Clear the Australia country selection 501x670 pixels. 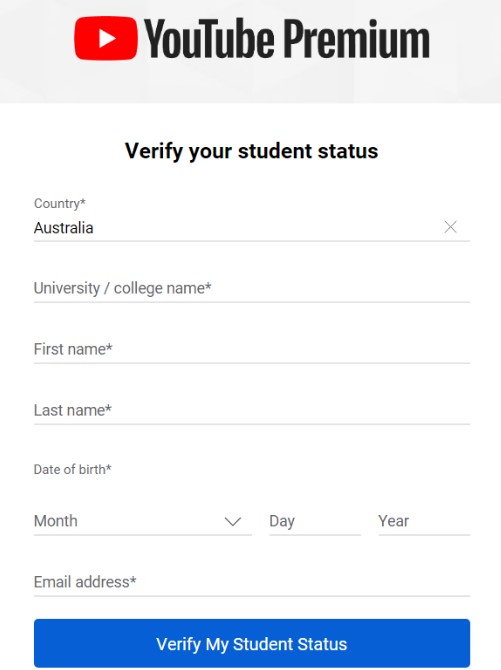coord(450,227)
